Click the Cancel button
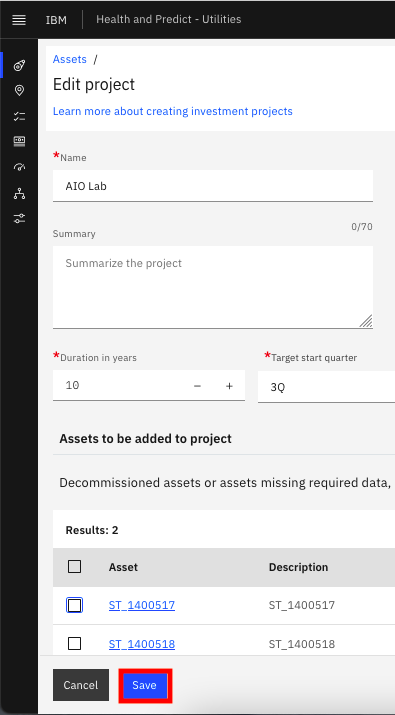 [81, 685]
